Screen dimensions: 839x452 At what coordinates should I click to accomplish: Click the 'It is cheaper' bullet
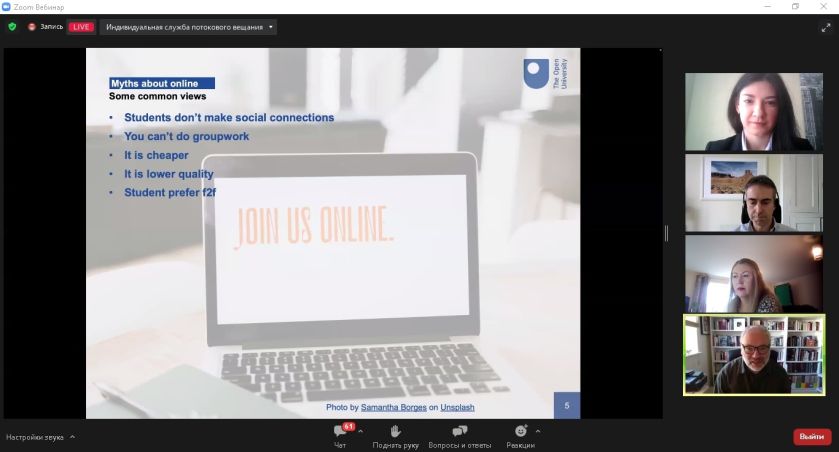(156, 155)
